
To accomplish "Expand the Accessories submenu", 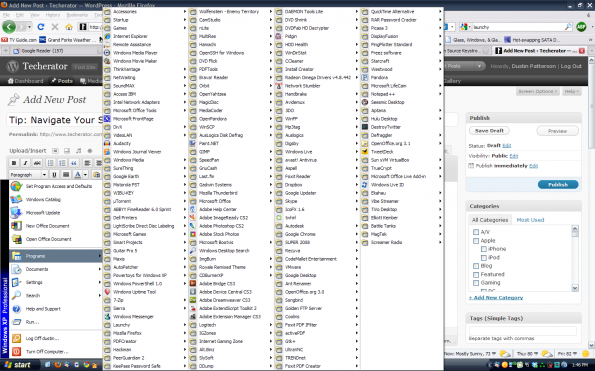I will point(145,12).
